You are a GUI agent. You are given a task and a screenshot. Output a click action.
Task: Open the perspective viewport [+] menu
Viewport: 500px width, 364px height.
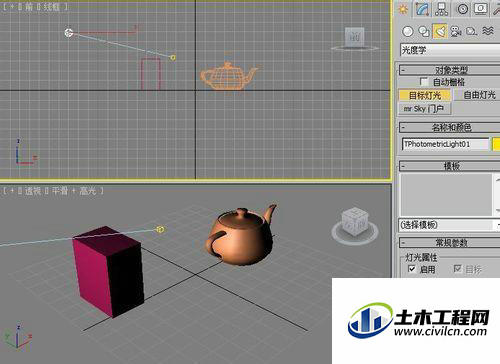pyautogui.click(x=12, y=191)
